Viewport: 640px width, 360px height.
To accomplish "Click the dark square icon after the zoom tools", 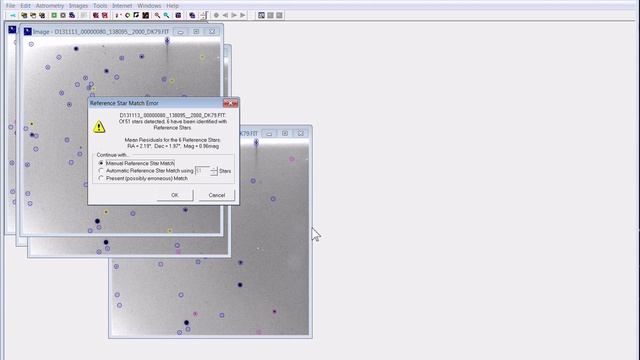I will point(178,15).
